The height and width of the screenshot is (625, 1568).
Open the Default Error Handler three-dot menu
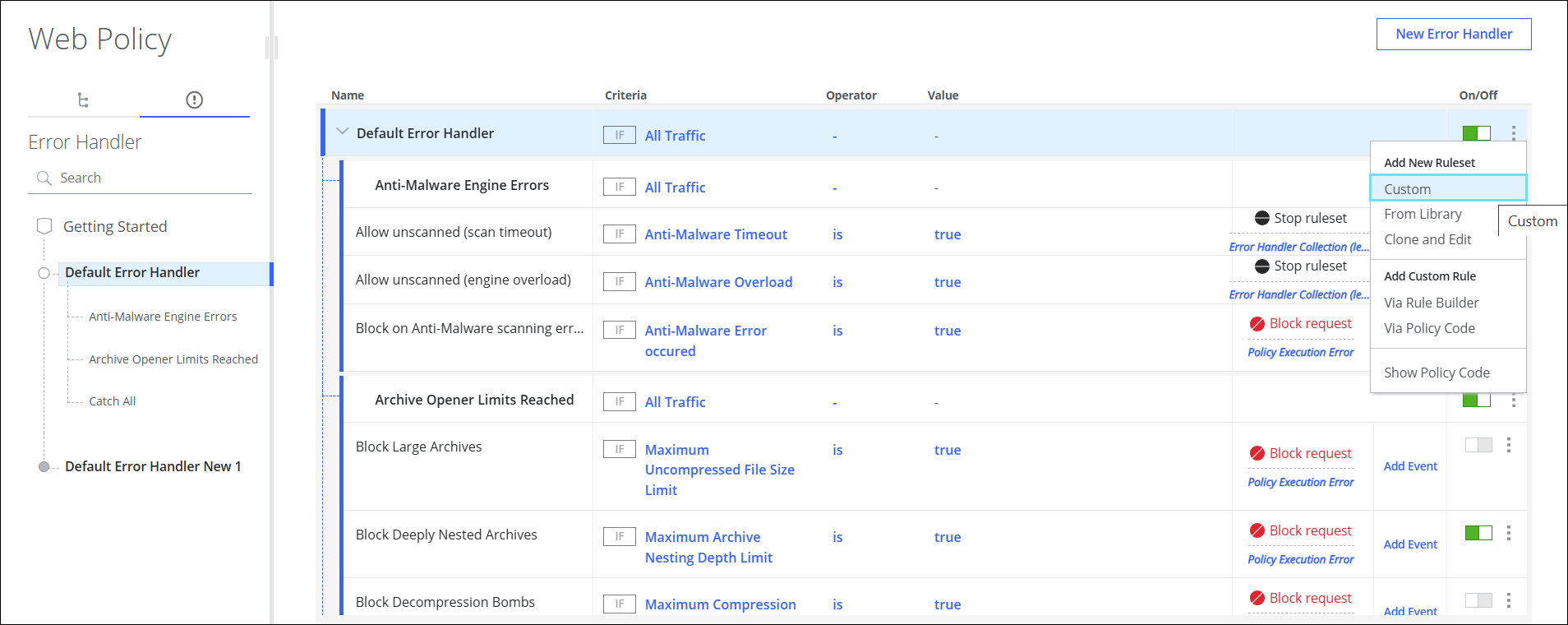coord(1513,133)
